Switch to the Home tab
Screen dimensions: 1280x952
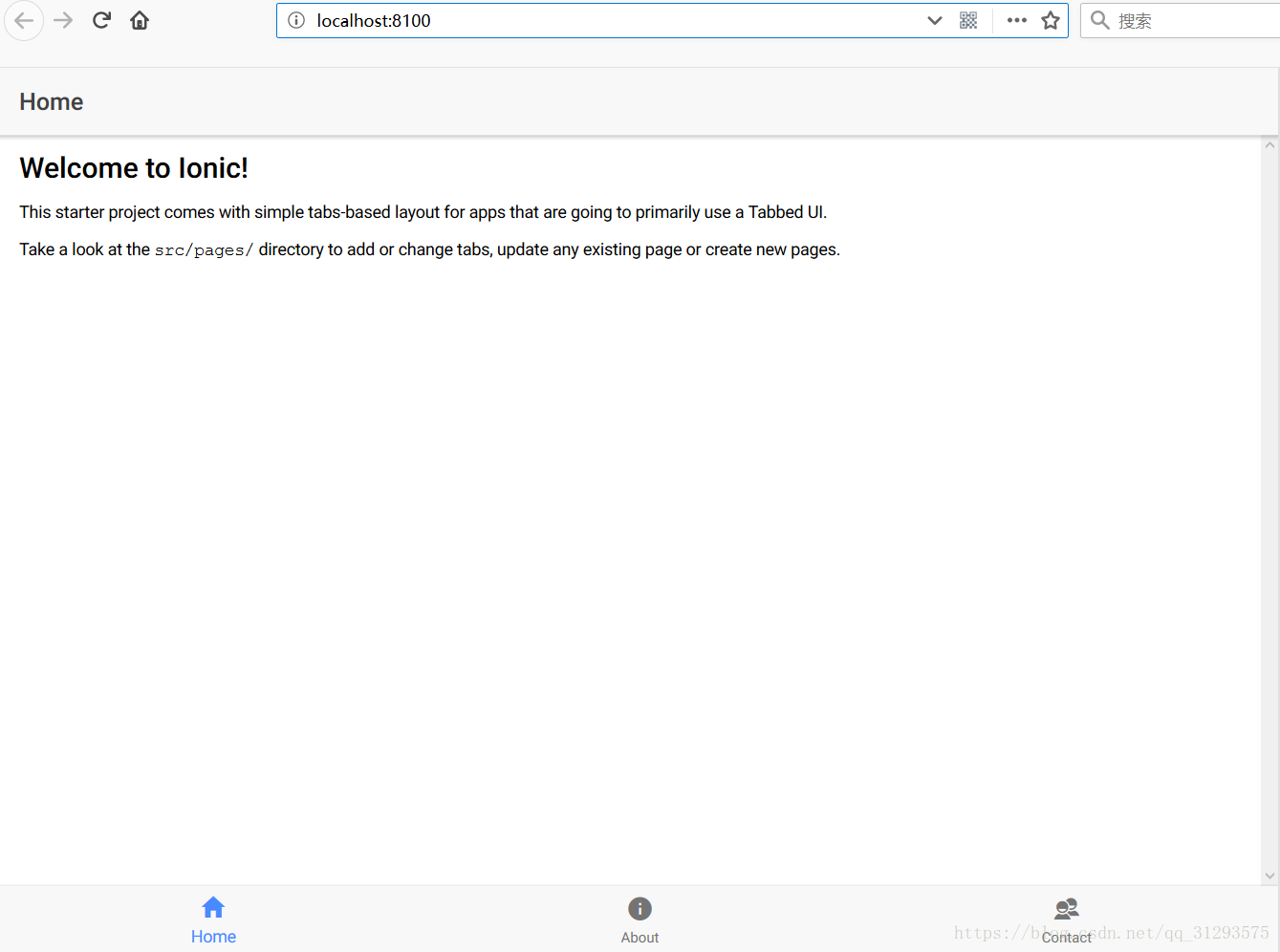click(x=213, y=920)
